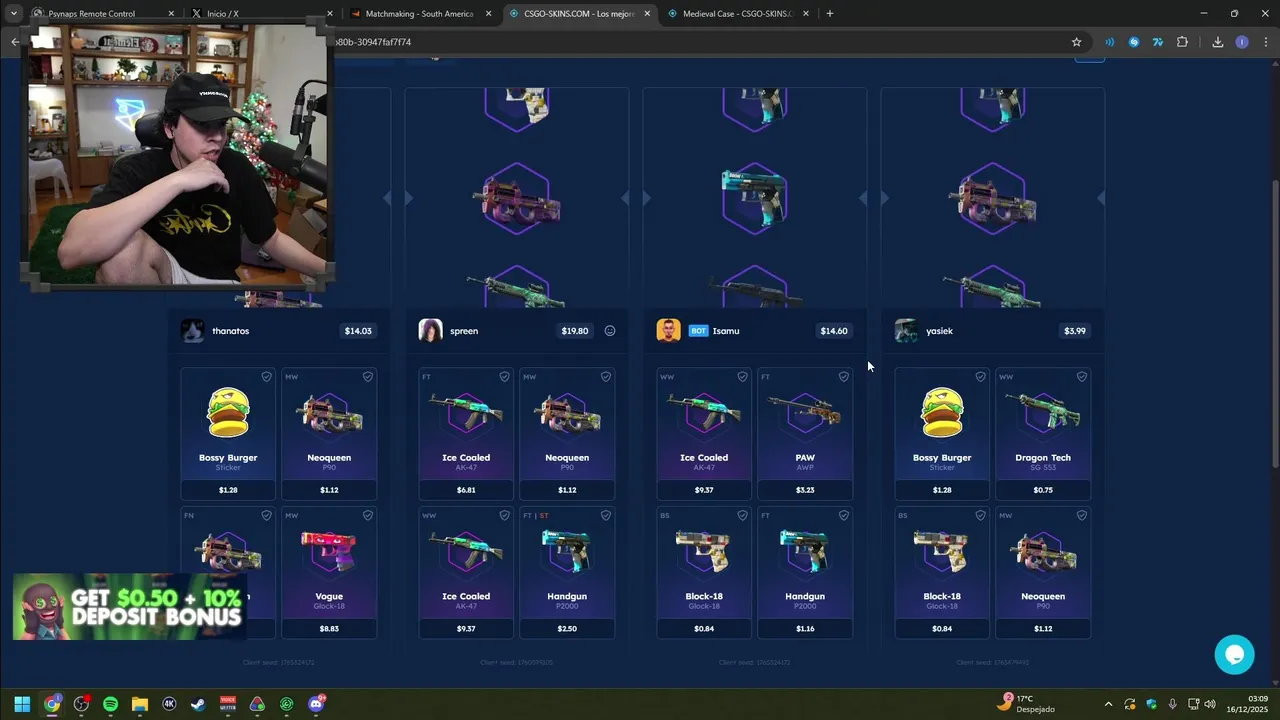Click the PAW AWP skin image

click(x=805, y=412)
